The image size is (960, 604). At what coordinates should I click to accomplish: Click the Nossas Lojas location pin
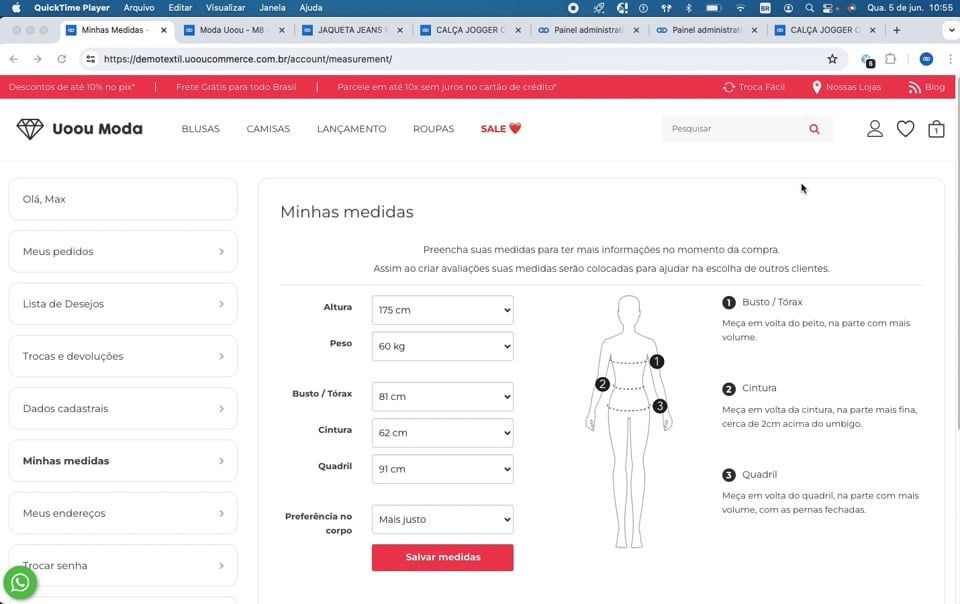818,87
